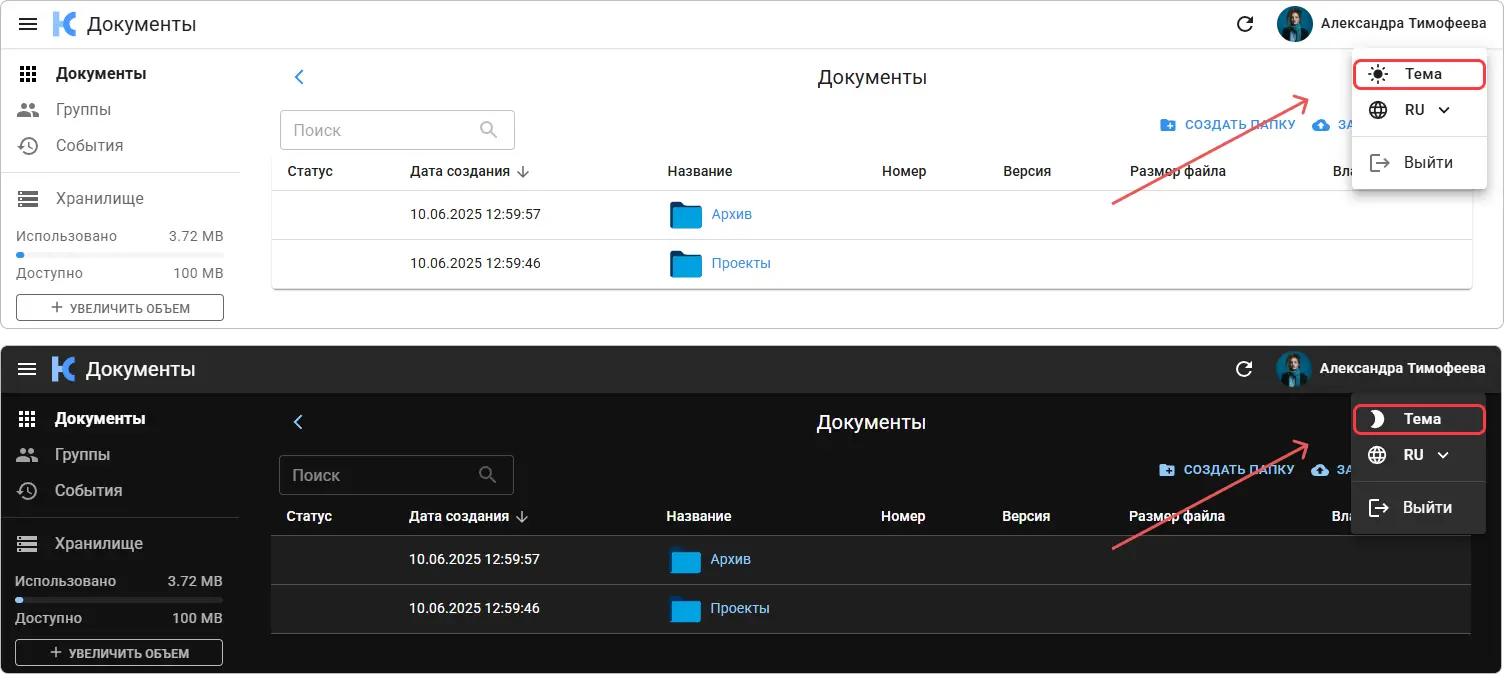Select Выйти in the light-theme user menu

(x=1418, y=163)
